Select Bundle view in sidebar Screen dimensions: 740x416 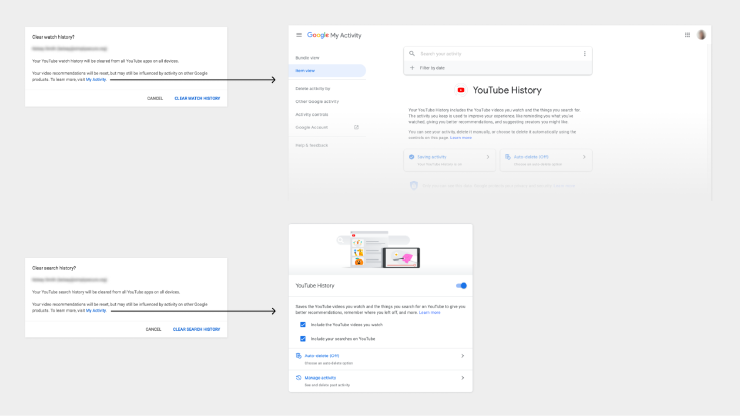307,58
